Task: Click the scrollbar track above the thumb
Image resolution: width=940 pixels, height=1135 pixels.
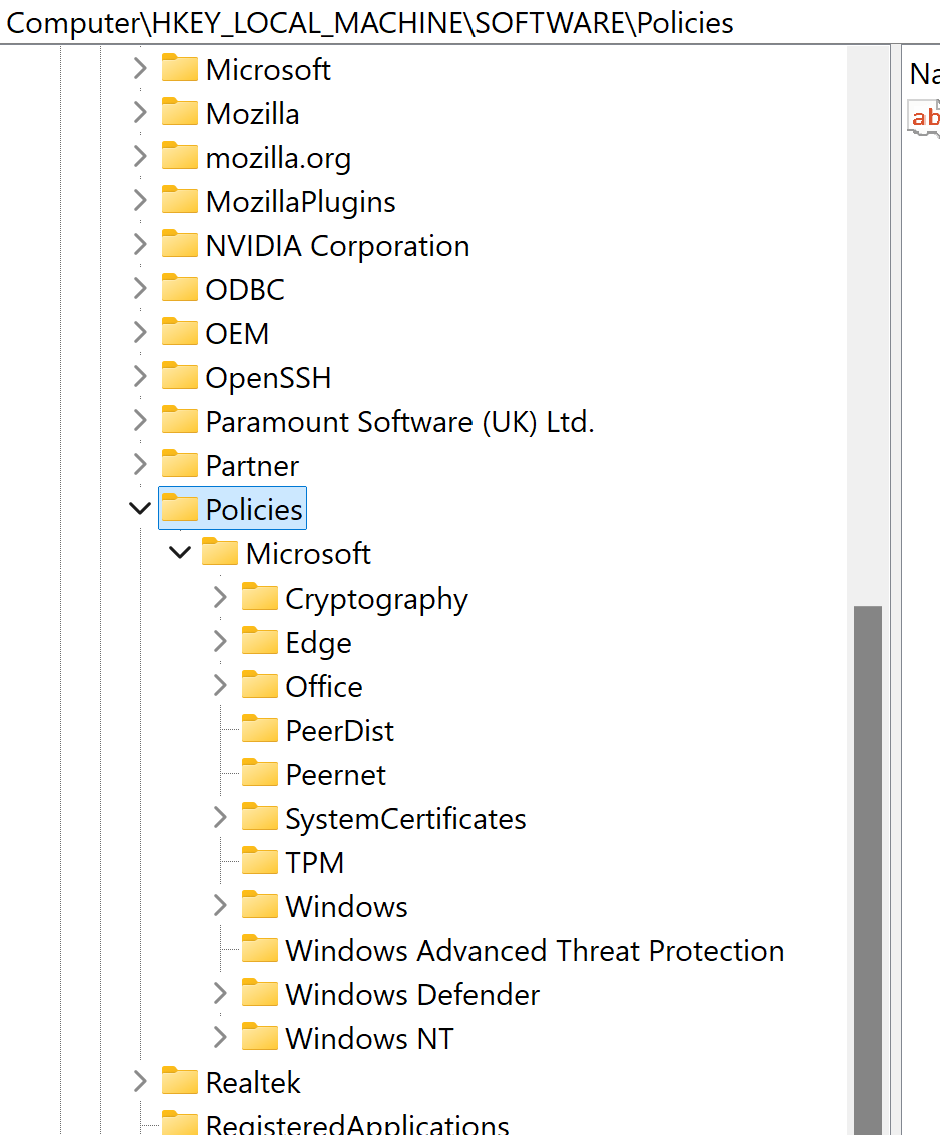Action: (868, 326)
